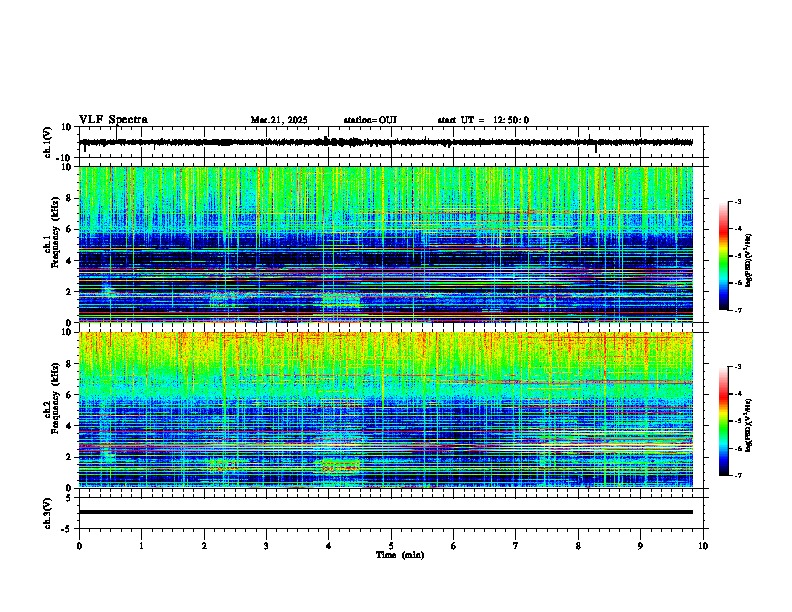The height and width of the screenshot is (612, 792).
Task: Click the '-7' label on ch.1 color bar
Action: click(738, 310)
